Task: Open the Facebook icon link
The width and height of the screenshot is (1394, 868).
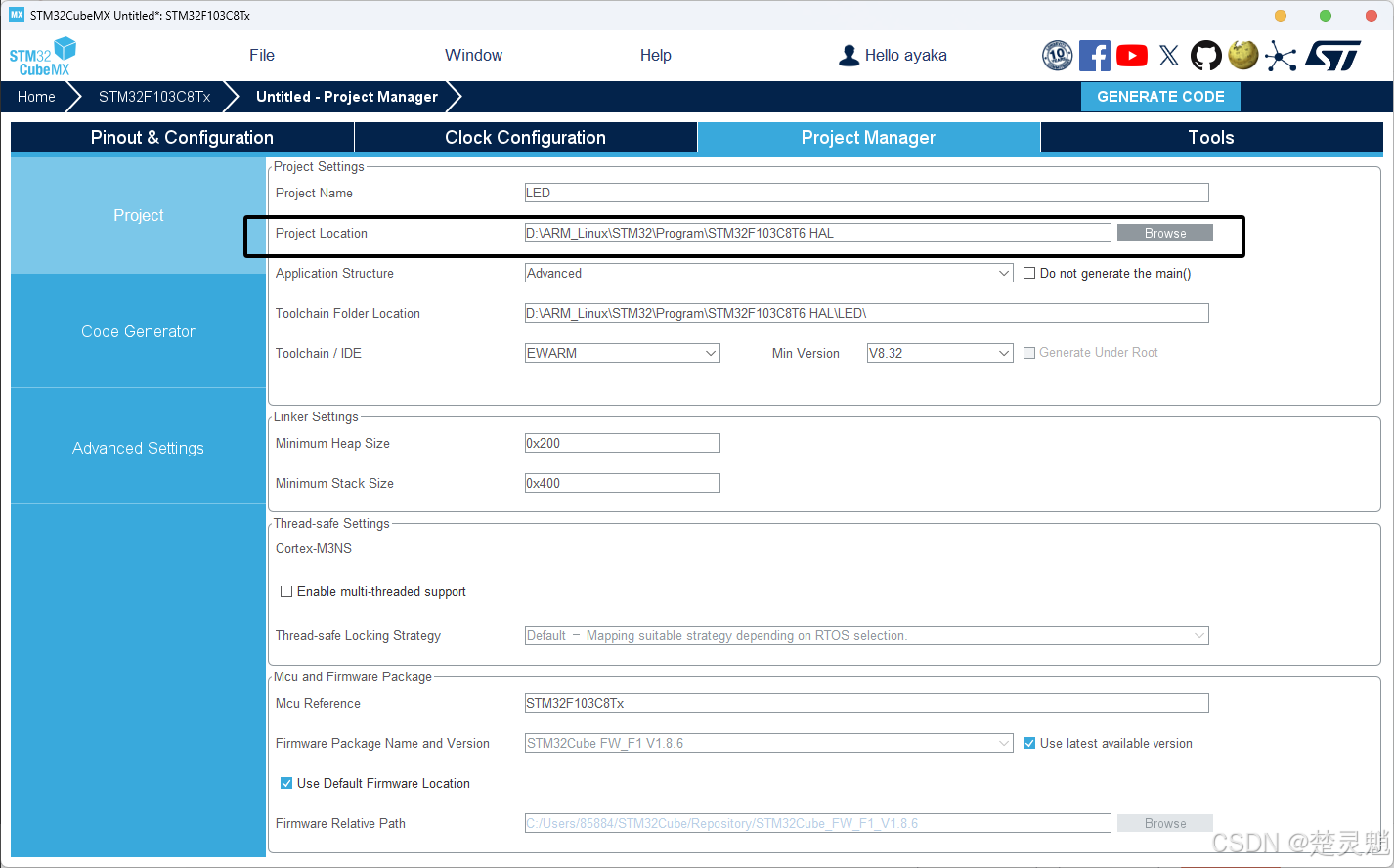Action: coord(1095,56)
